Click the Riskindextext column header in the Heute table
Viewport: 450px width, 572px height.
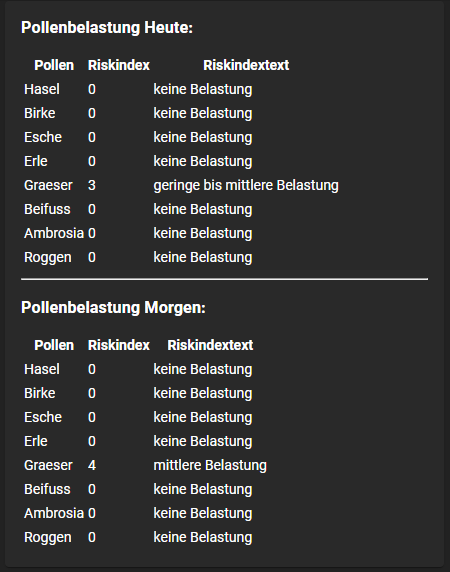(246, 65)
